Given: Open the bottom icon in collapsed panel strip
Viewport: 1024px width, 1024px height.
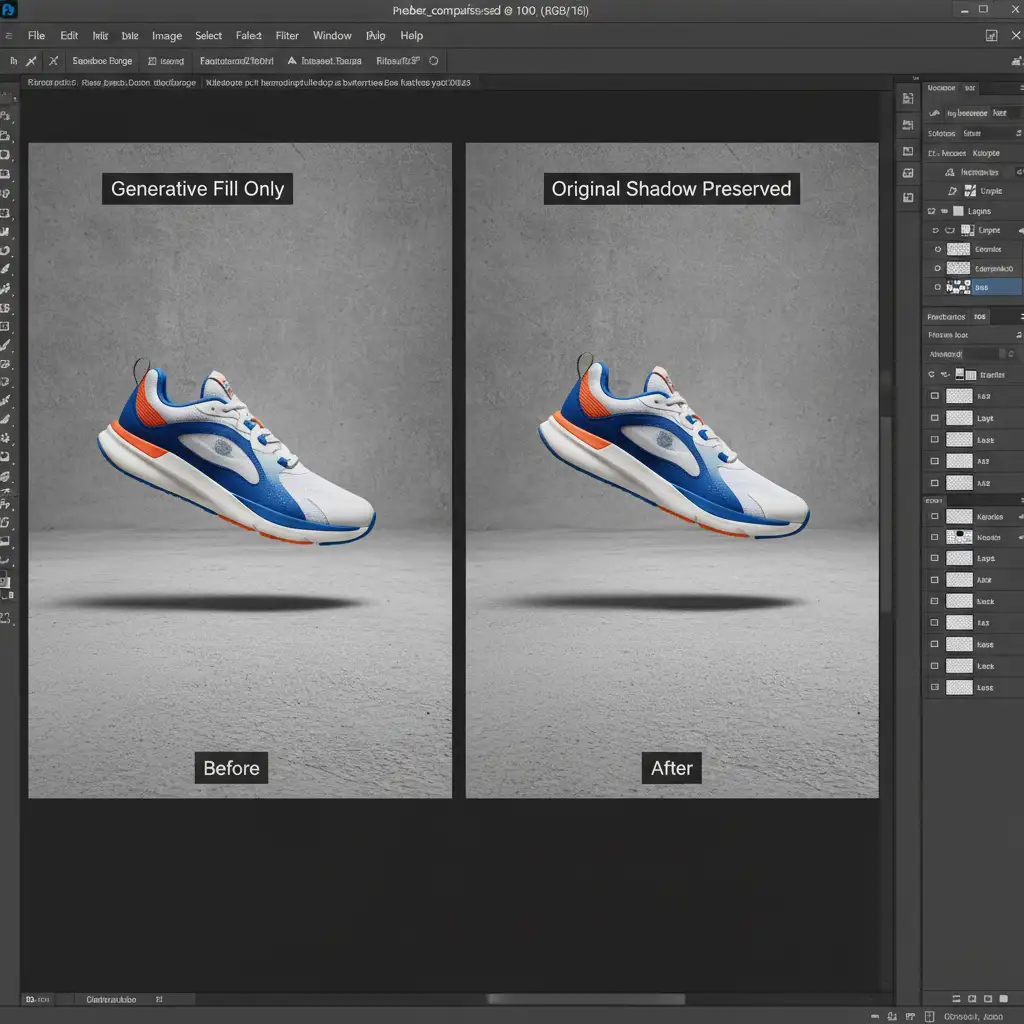Looking at the screenshot, I should click(x=908, y=198).
